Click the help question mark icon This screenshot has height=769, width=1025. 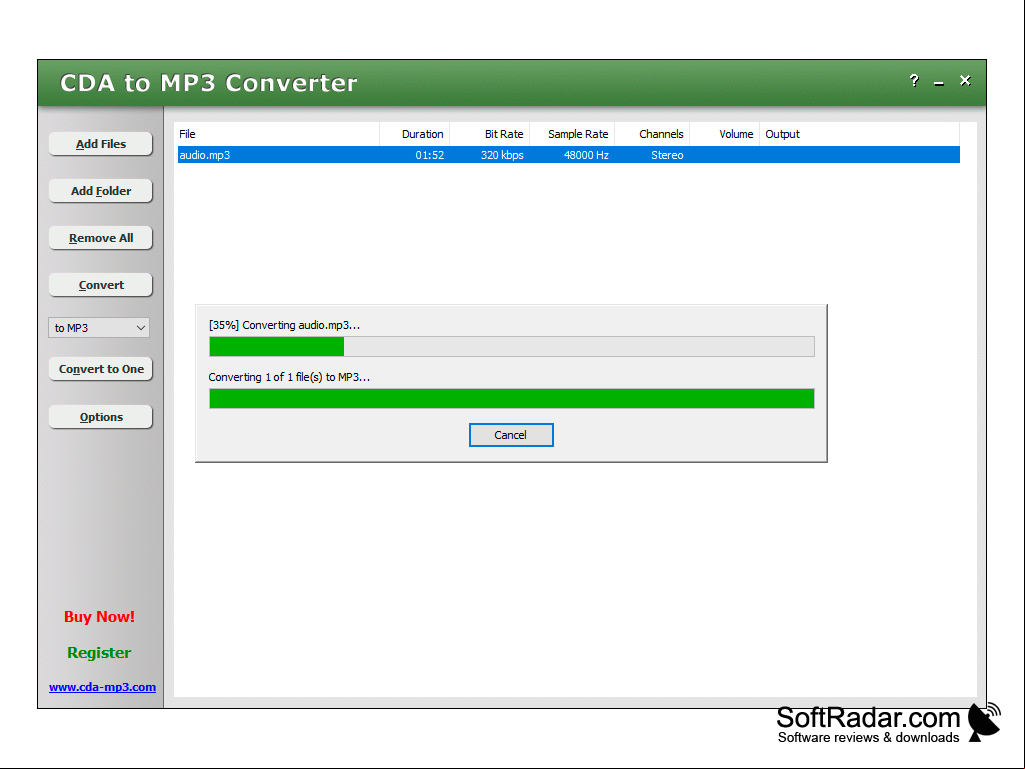pyautogui.click(x=914, y=80)
